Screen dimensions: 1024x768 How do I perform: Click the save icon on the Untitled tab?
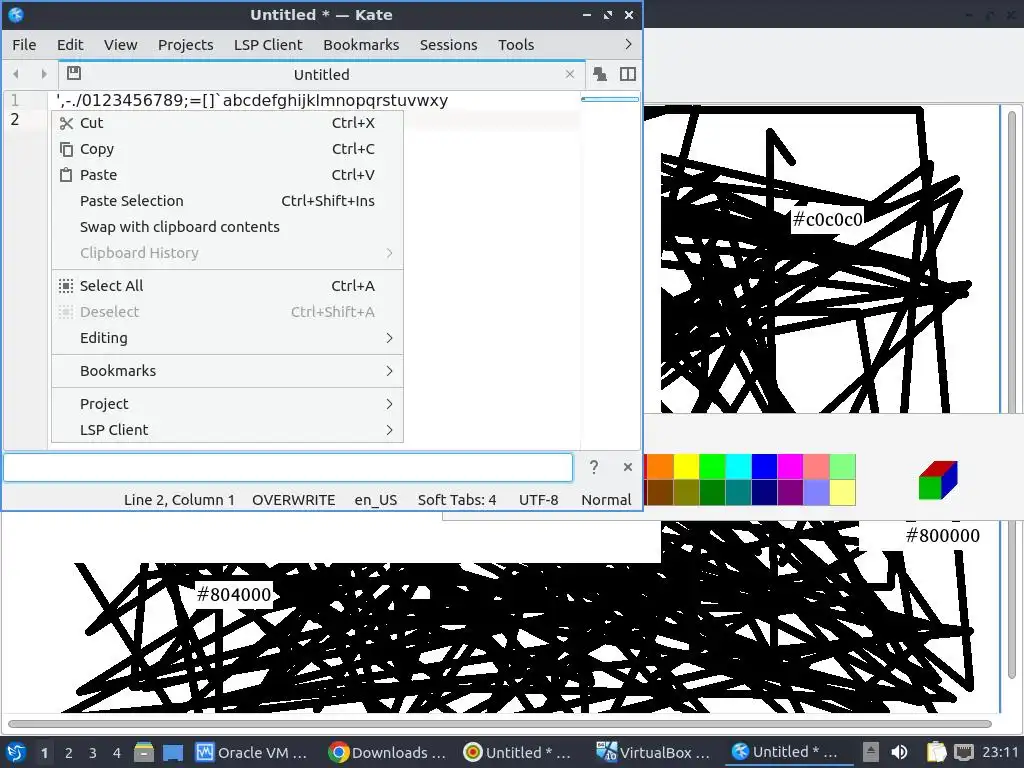(x=74, y=73)
